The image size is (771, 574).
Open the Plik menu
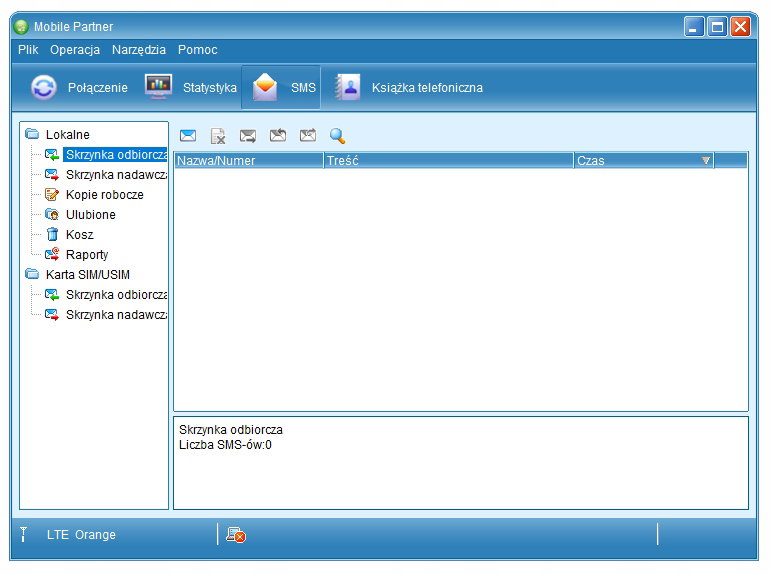tap(28, 50)
